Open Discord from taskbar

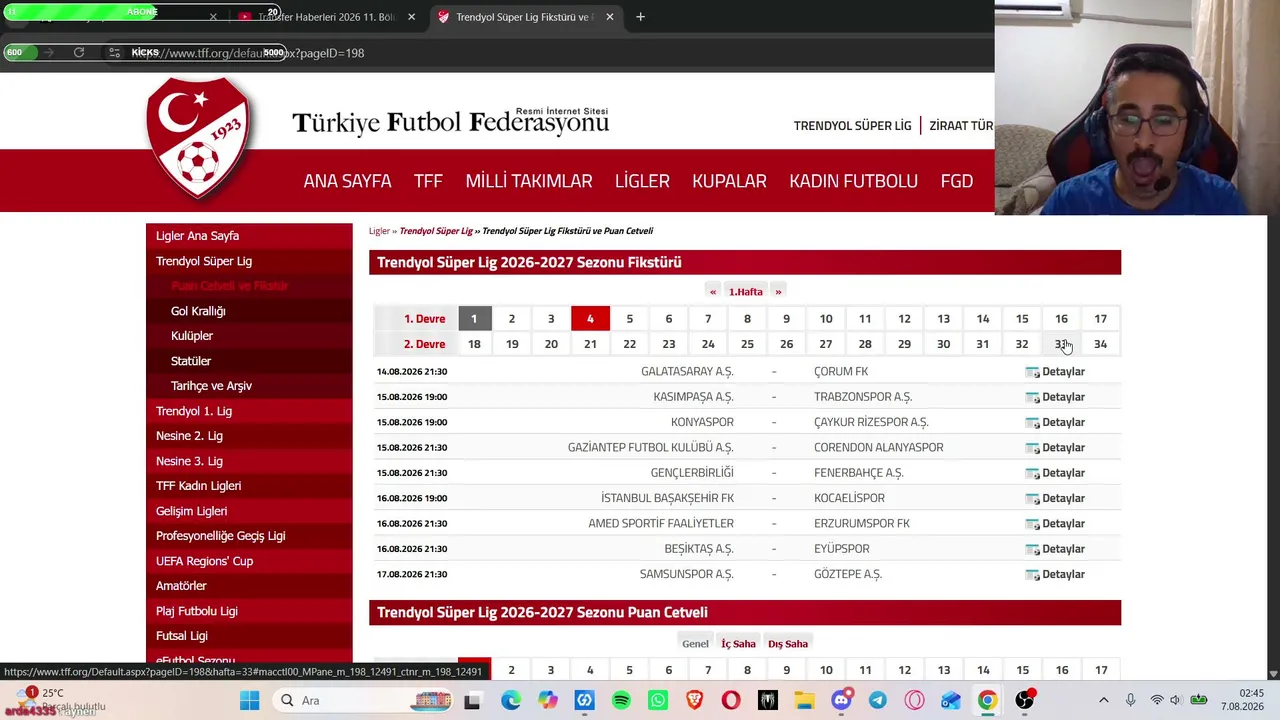(842, 700)
